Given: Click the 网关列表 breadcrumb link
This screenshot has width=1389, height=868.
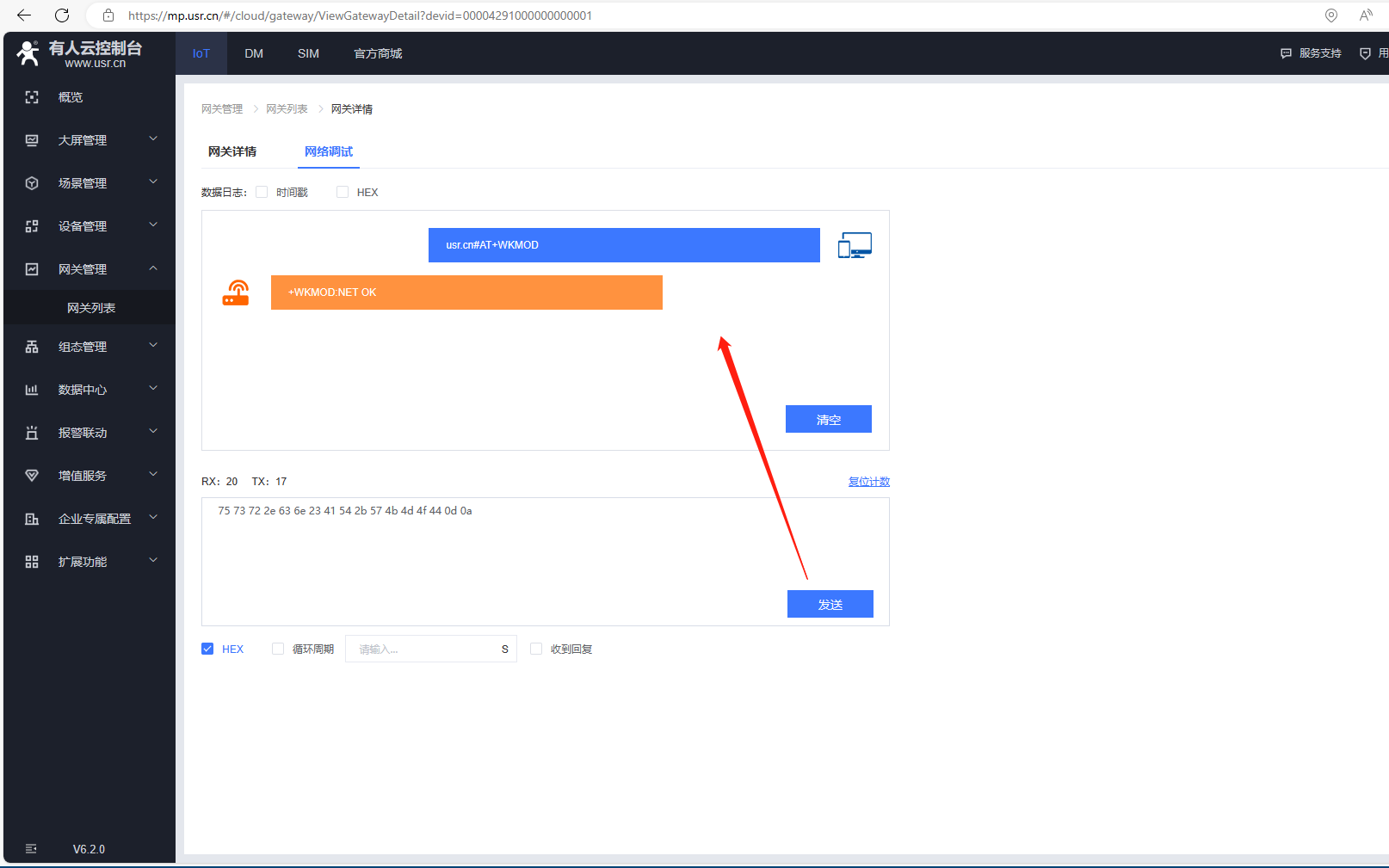Looking at the screenshot, I should pos(287,109).
